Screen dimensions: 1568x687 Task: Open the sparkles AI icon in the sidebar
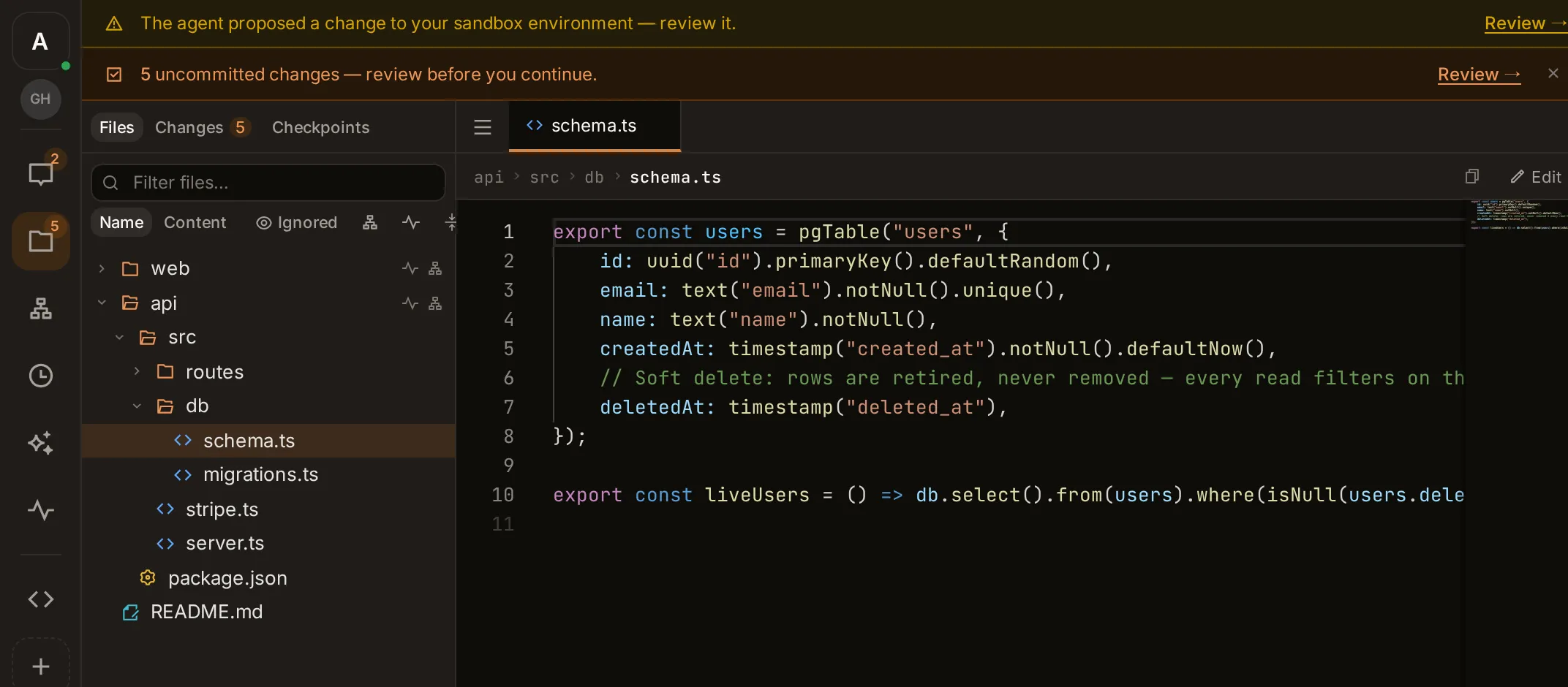point(40,443)
